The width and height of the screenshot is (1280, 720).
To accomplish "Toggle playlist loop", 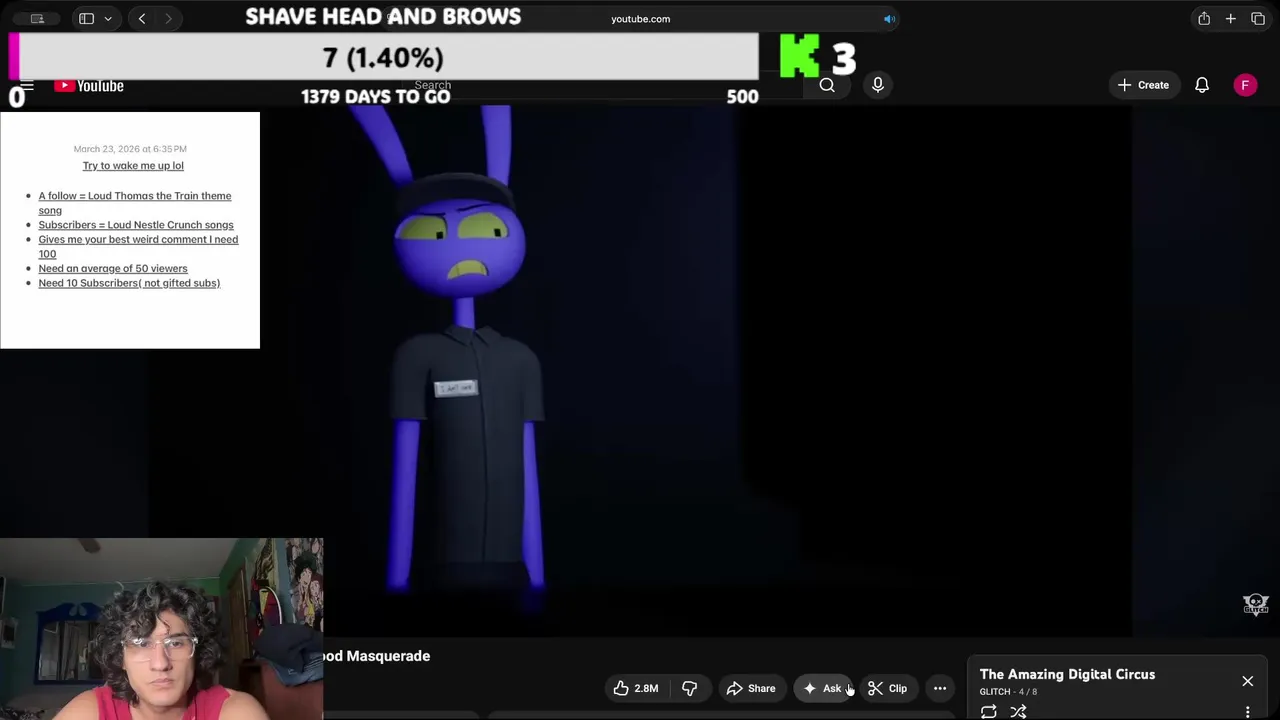I will pos(988,712).
